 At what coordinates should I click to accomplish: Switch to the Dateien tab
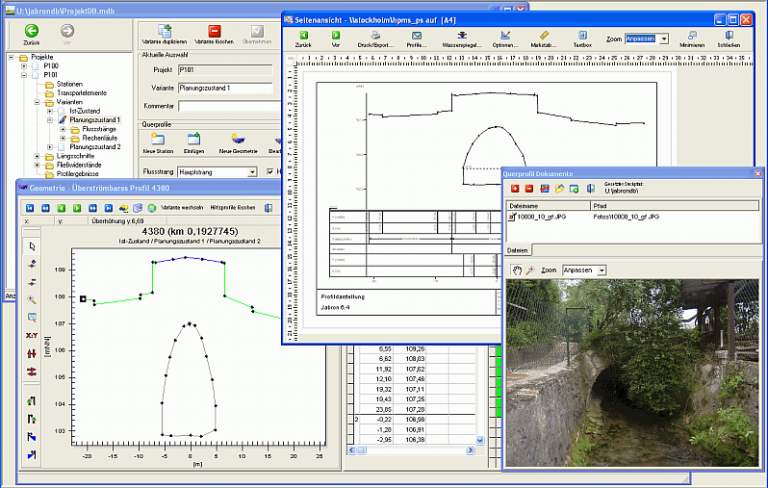pyautogui.click(x=518, y=249)
